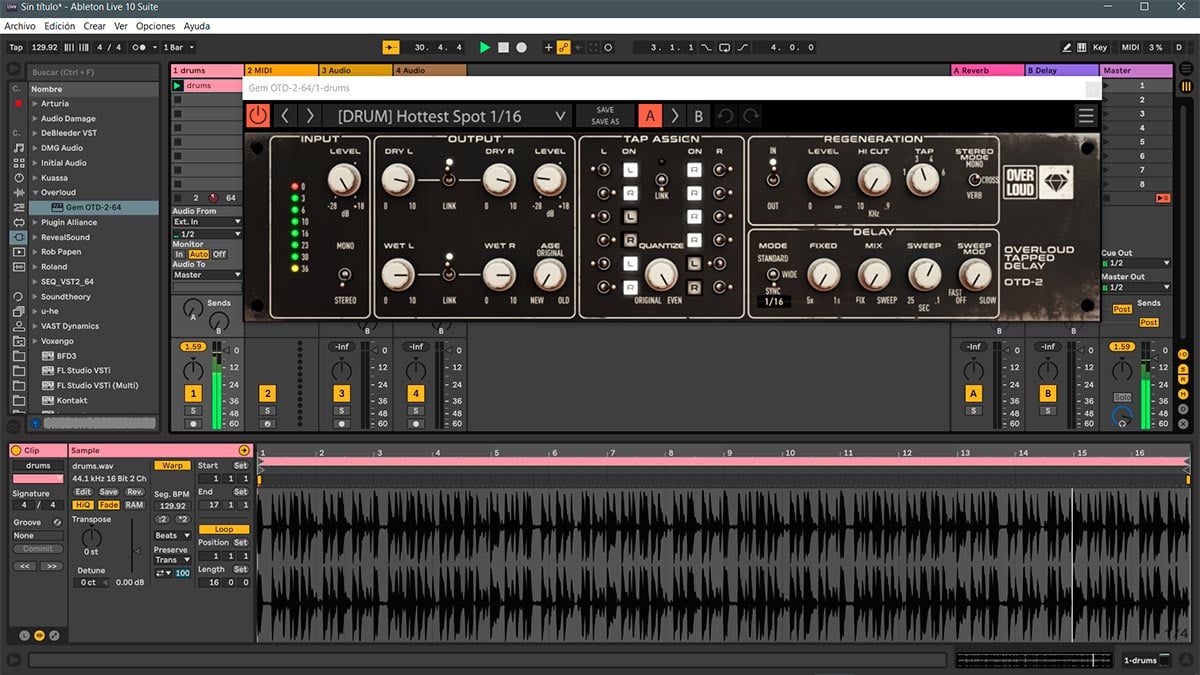This screenshot has width=1200, height=675.
Task: Expand the Kuassa folder in browser
Action: pyautogui.click(x=35, y=178)
